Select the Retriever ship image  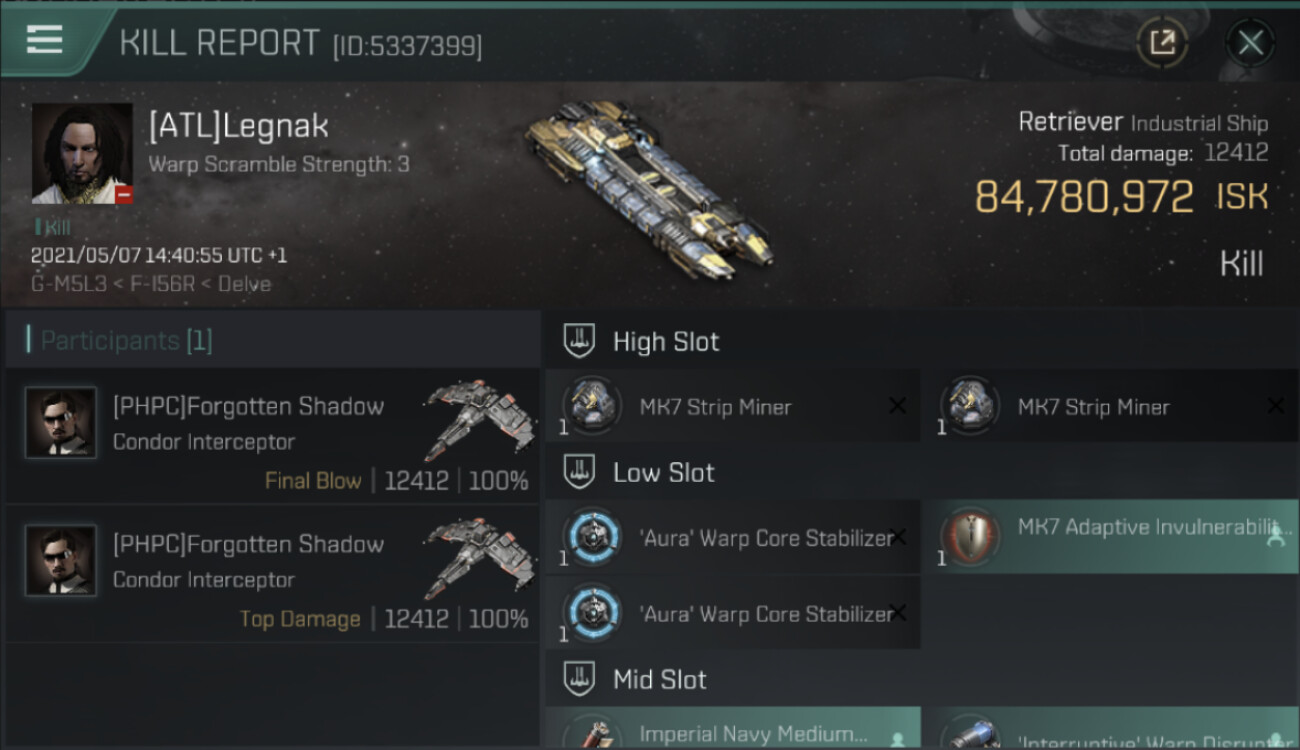pyautogui.click(x=648, y=193)
